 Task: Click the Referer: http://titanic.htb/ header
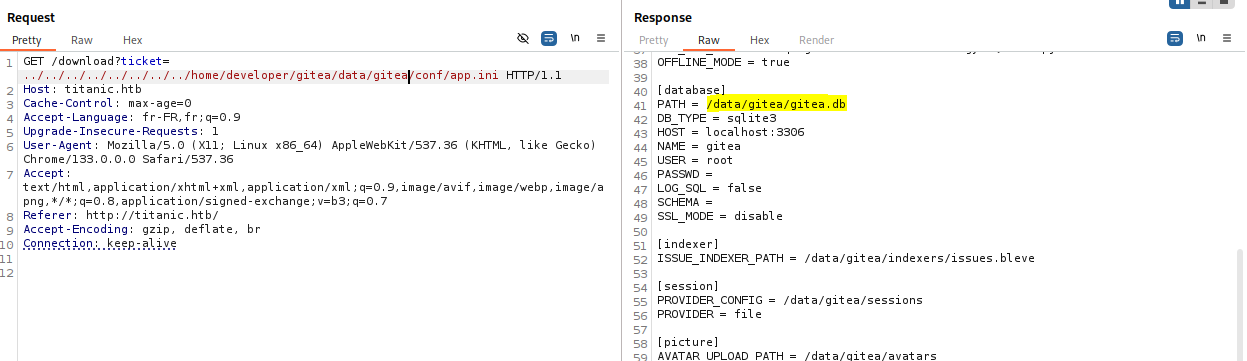pos(121,216)
